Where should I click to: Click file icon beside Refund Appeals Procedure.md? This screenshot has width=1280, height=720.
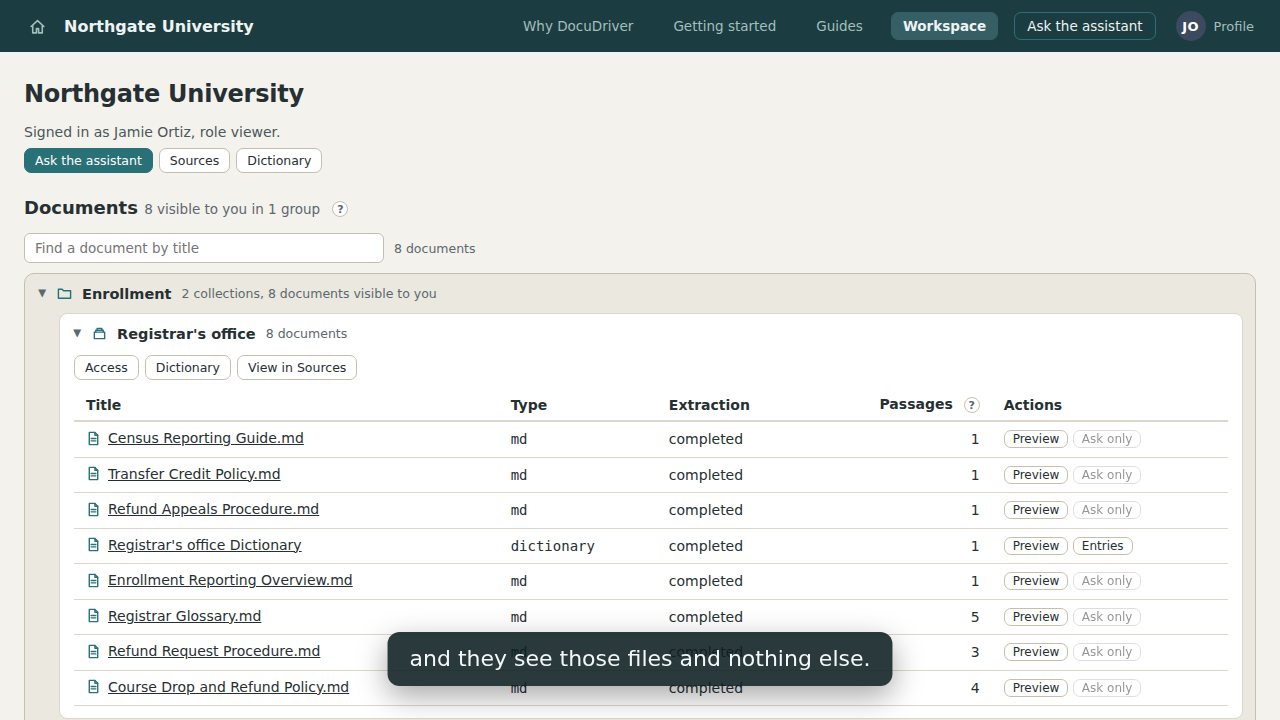[94, 510]
